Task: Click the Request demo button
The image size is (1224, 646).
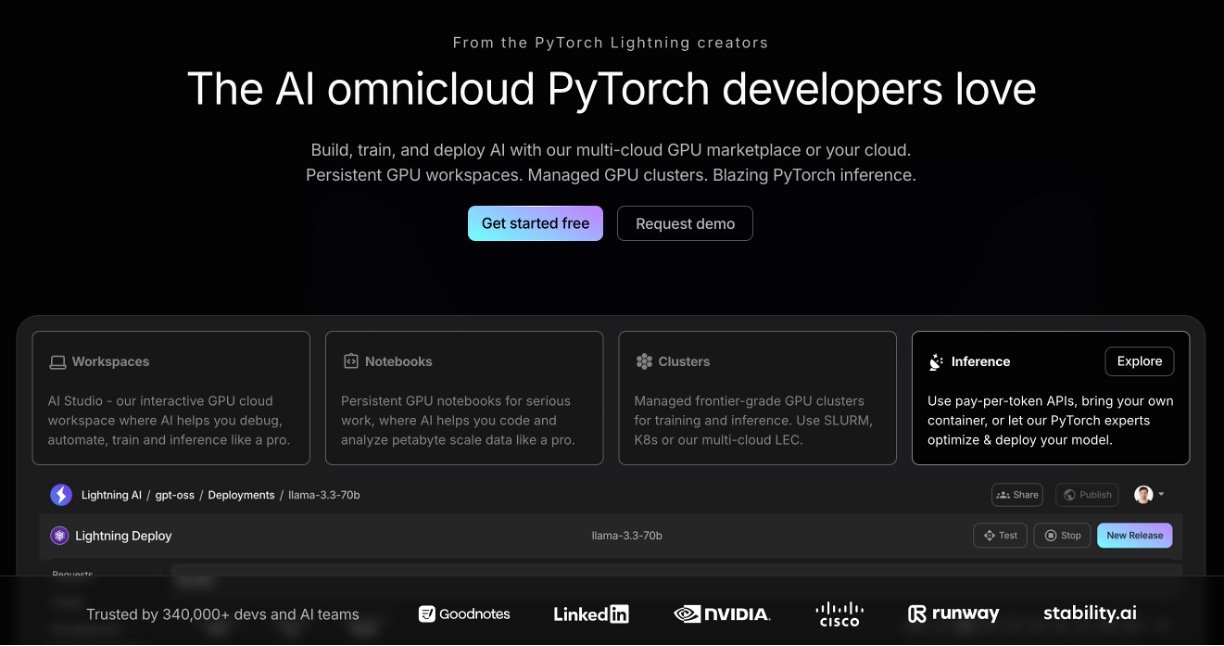Action: [685, 224]
